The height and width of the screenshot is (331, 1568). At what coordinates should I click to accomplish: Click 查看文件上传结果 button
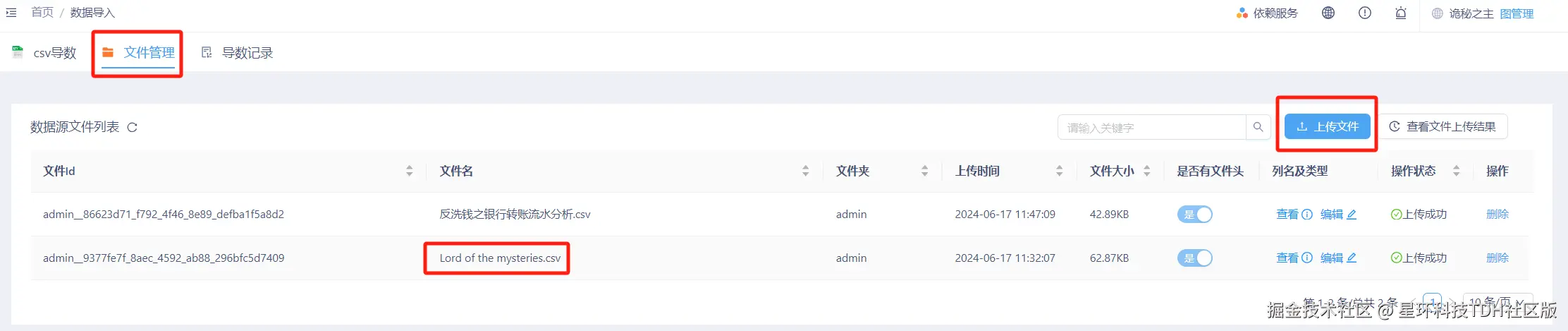pyautogui.click(x=1443, y=126)
